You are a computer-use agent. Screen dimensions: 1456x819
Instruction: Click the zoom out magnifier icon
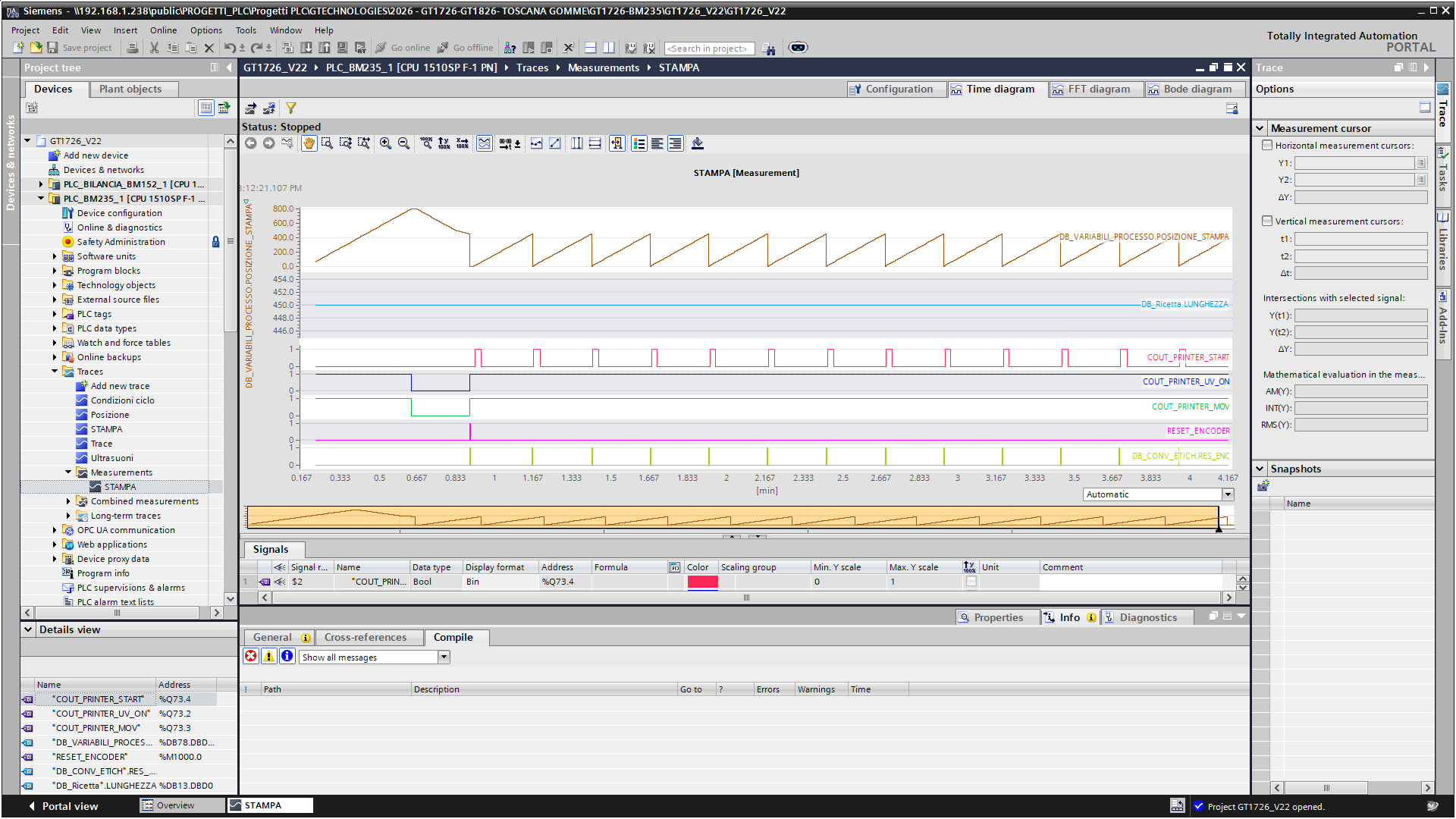coord(403,143)
